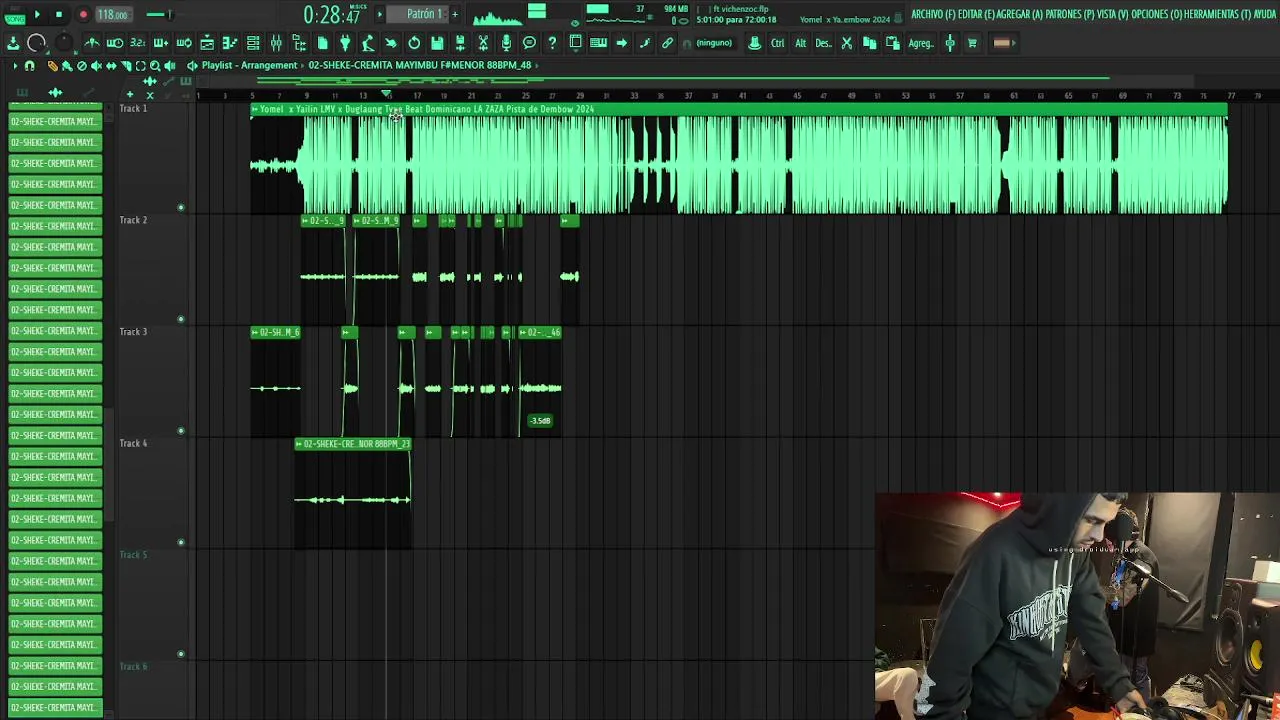Screen dimensions: 1280x720
Task: Click the chain link icon
Action: tap(667, 43)
